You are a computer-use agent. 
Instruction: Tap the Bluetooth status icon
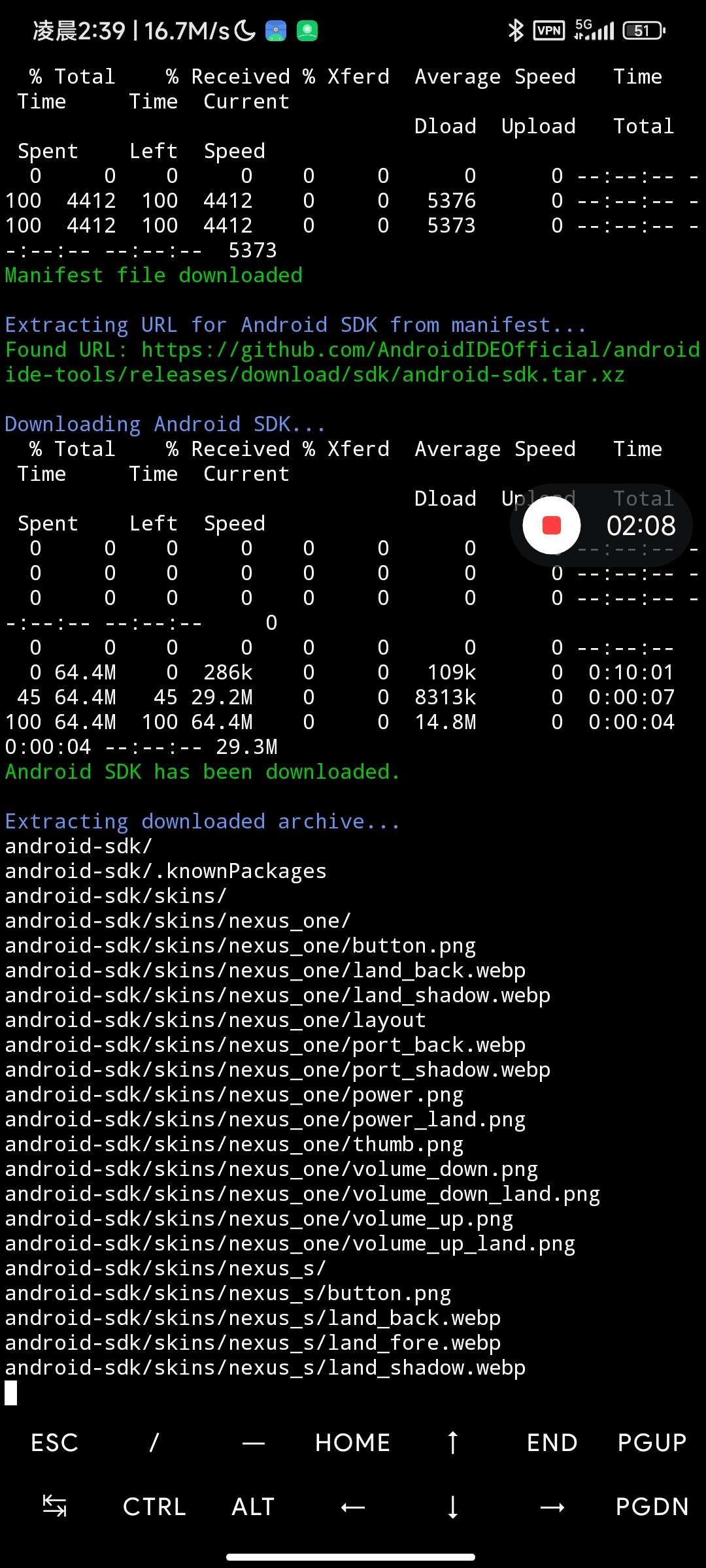click(x=516, y=31)
